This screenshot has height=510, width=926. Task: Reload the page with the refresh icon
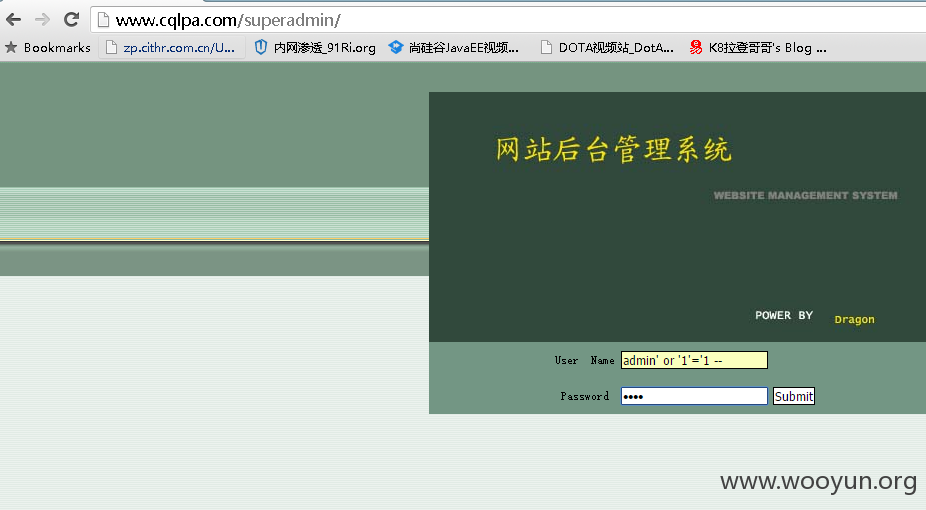coord(71,19)
